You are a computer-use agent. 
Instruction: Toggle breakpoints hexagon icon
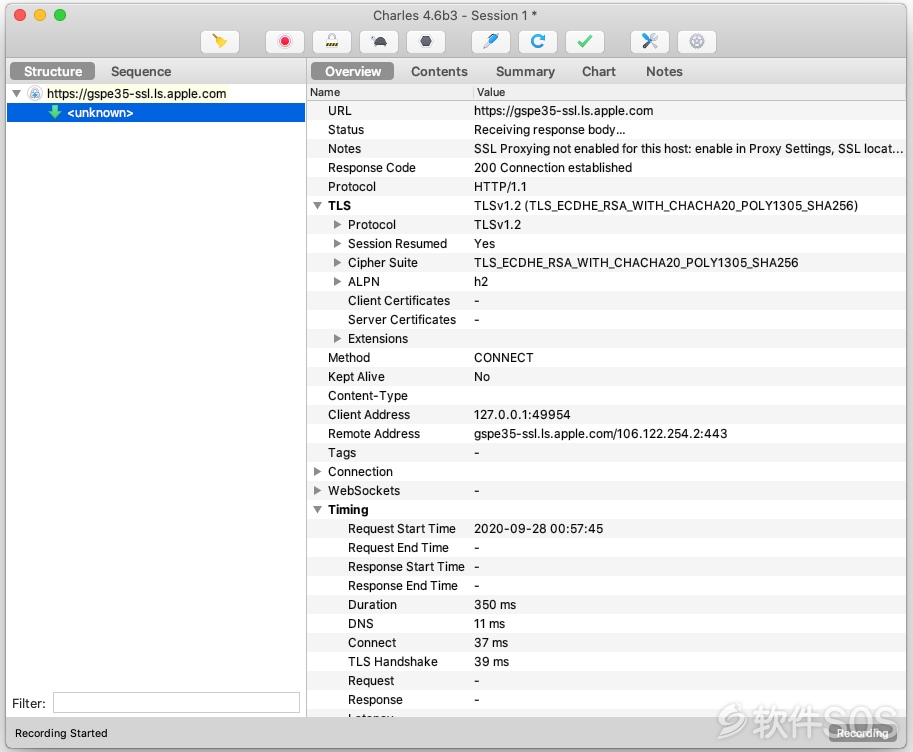pos(426,41)
